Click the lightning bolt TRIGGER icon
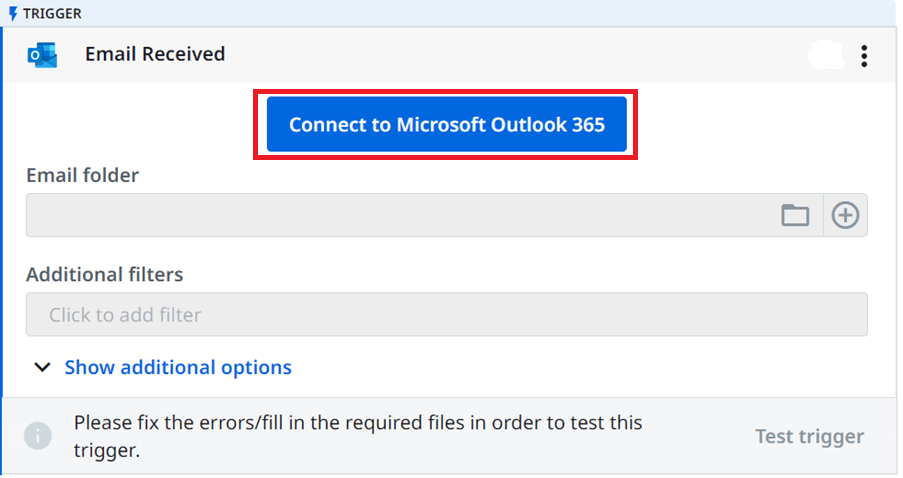The width and height of the screenshot is (903, 478). coord(13,13)
